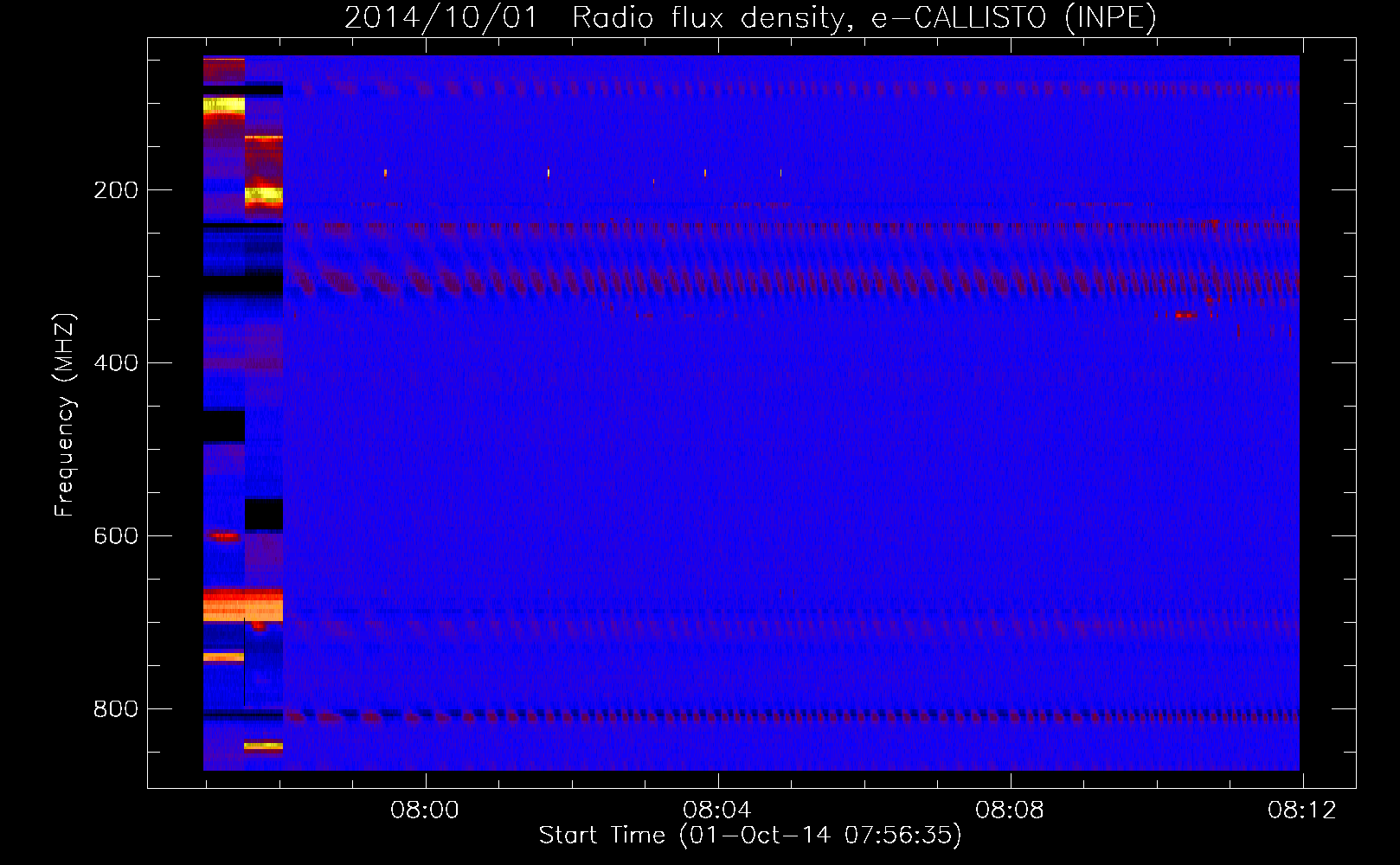Click the 'Start Time (01-Oct-14 07:56:35)' label
1400x865 pixels.
point(750,836)
